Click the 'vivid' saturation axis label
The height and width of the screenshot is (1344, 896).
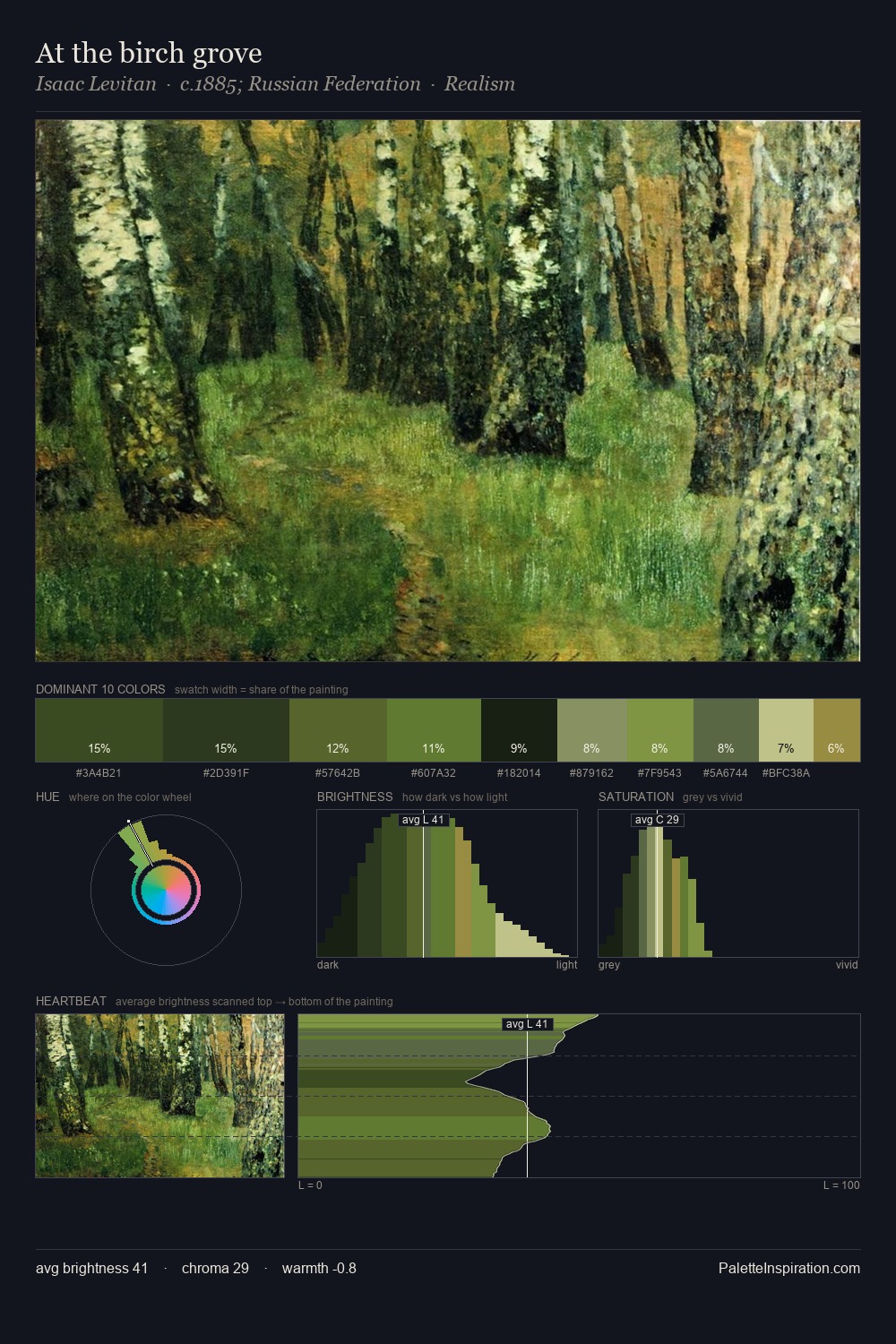(x=847, y=965)
